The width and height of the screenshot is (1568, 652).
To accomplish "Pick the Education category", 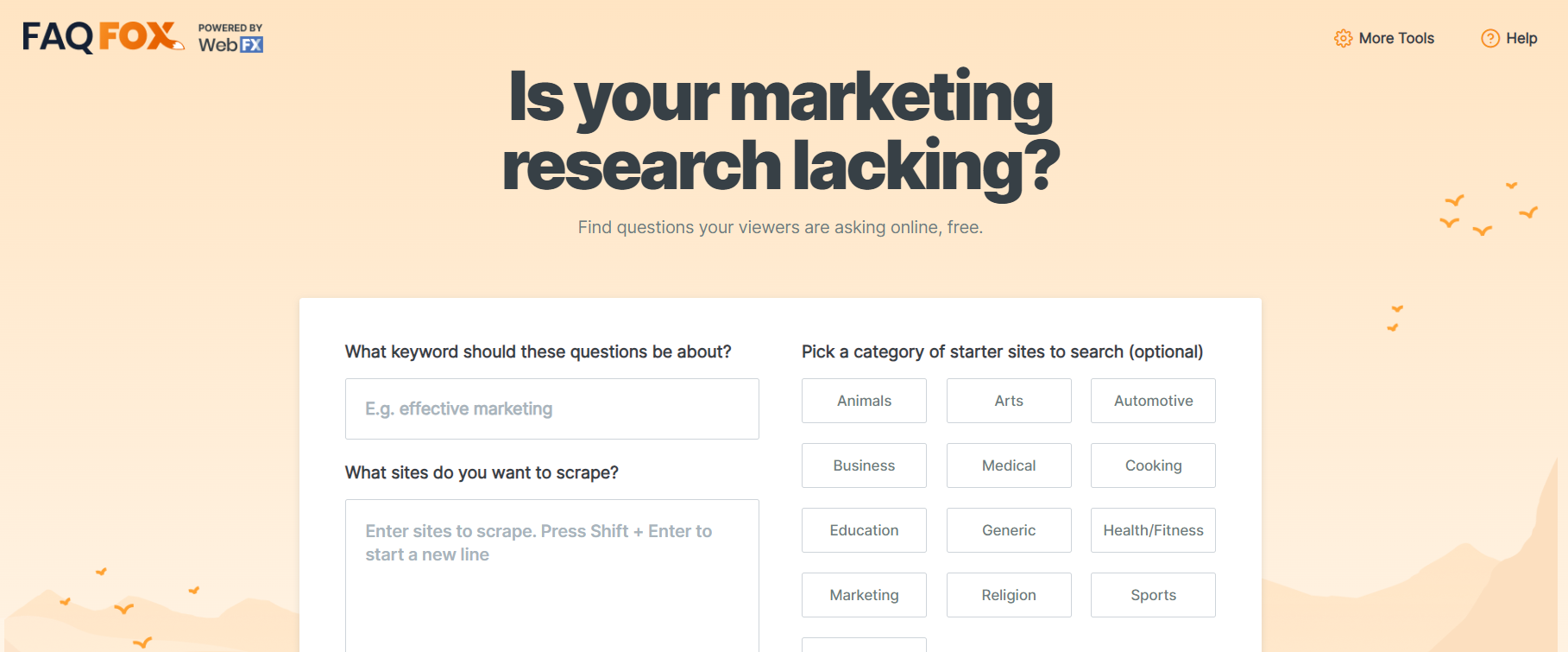I will click(x=864, y=530).
